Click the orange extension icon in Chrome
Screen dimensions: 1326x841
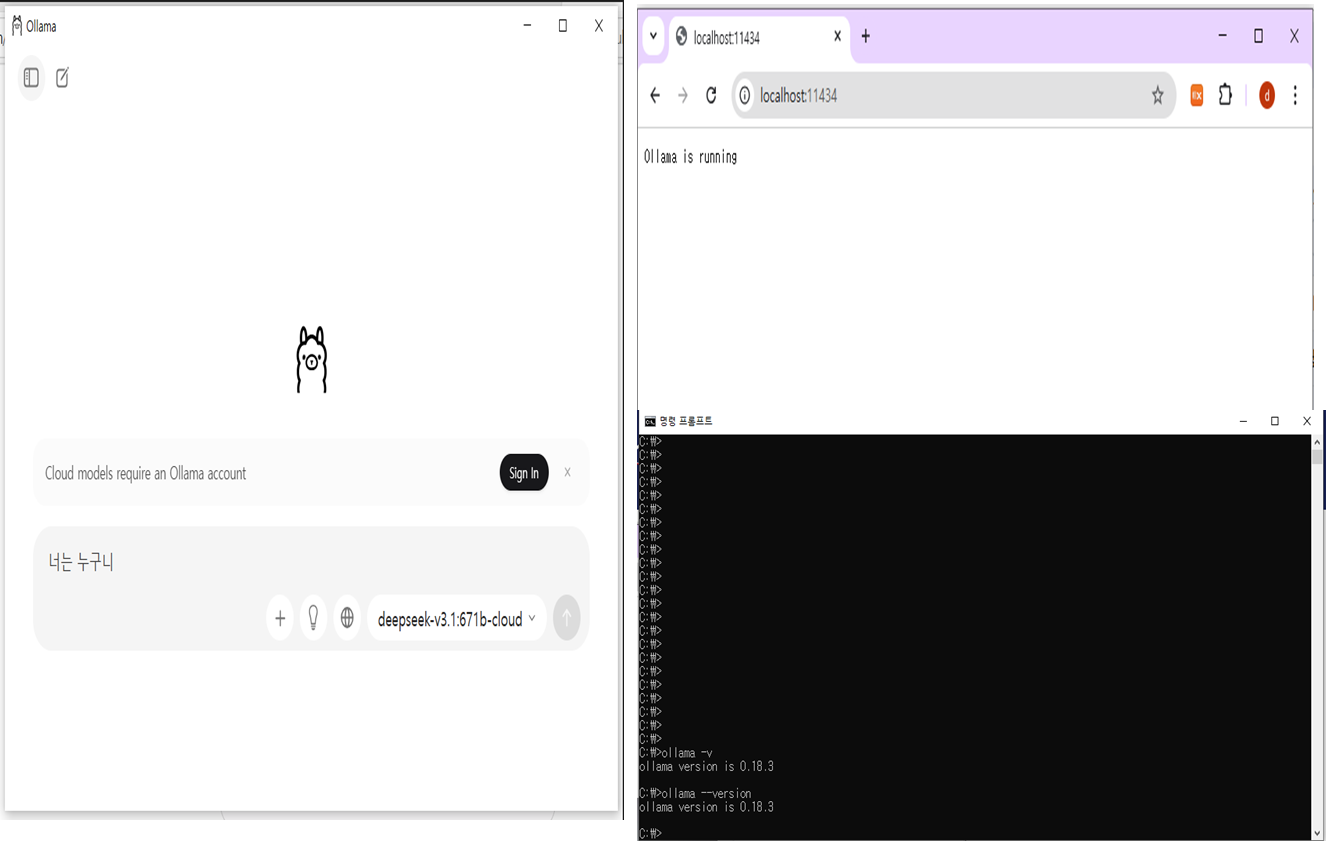coord(1196,96)
